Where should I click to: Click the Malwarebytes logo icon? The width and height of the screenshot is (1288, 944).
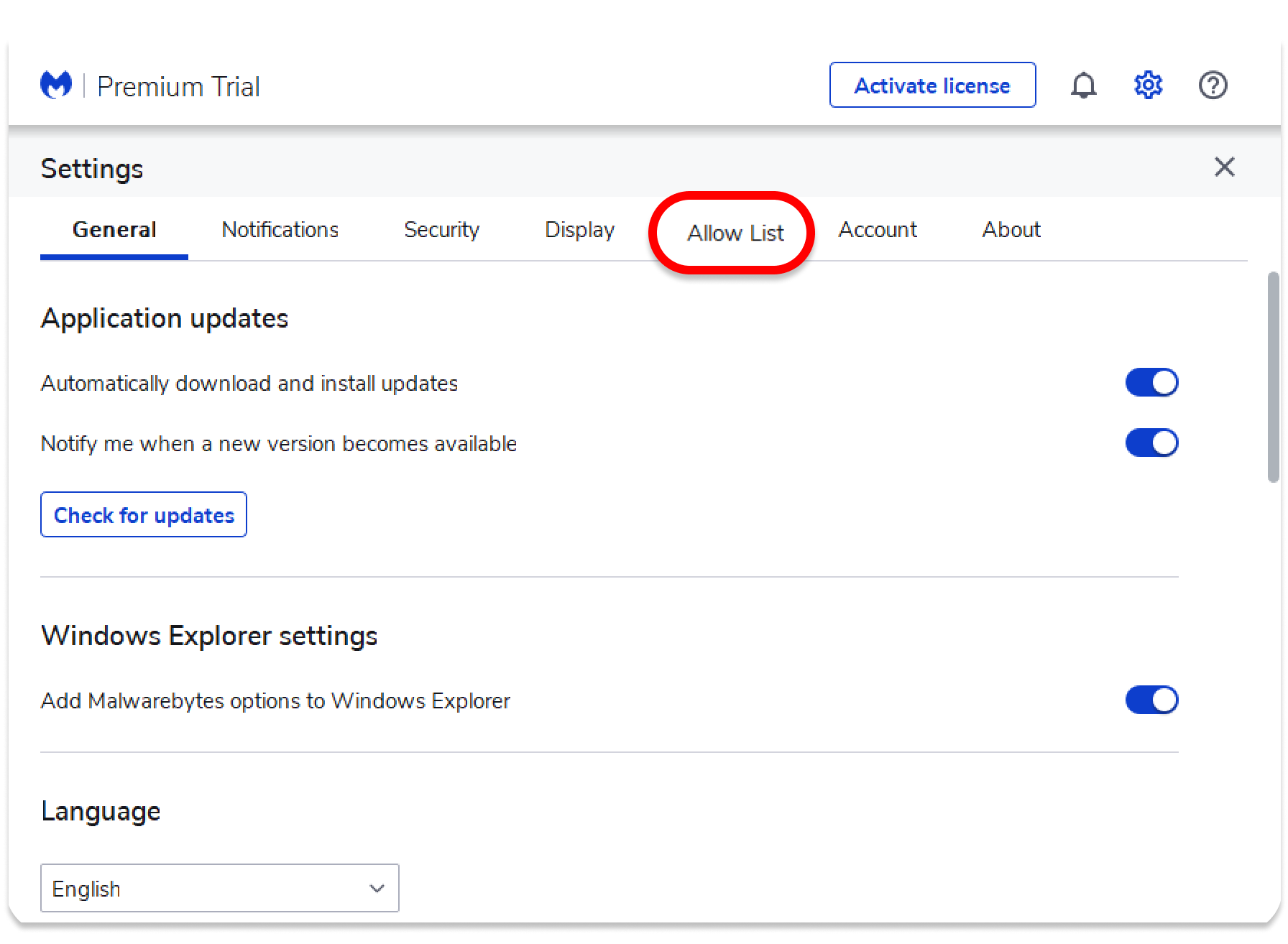coord(56,85)
